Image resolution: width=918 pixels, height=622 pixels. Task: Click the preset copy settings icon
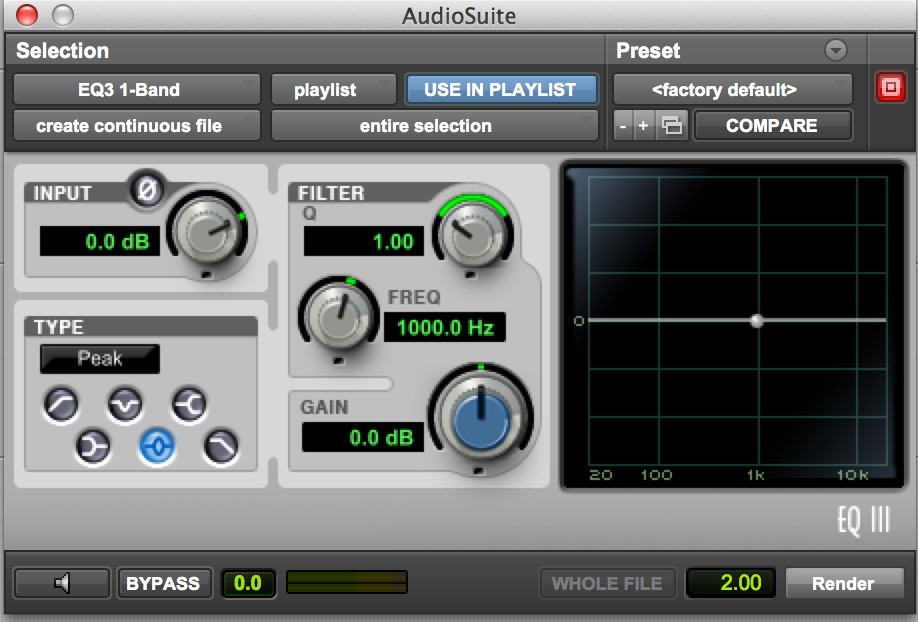coord(674,126)
